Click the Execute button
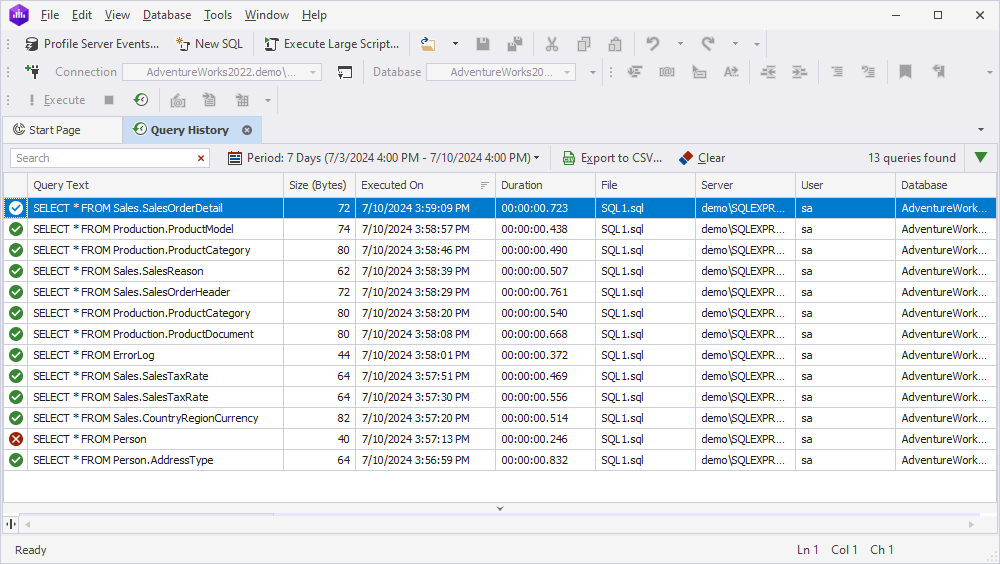 tap(56, 100)
